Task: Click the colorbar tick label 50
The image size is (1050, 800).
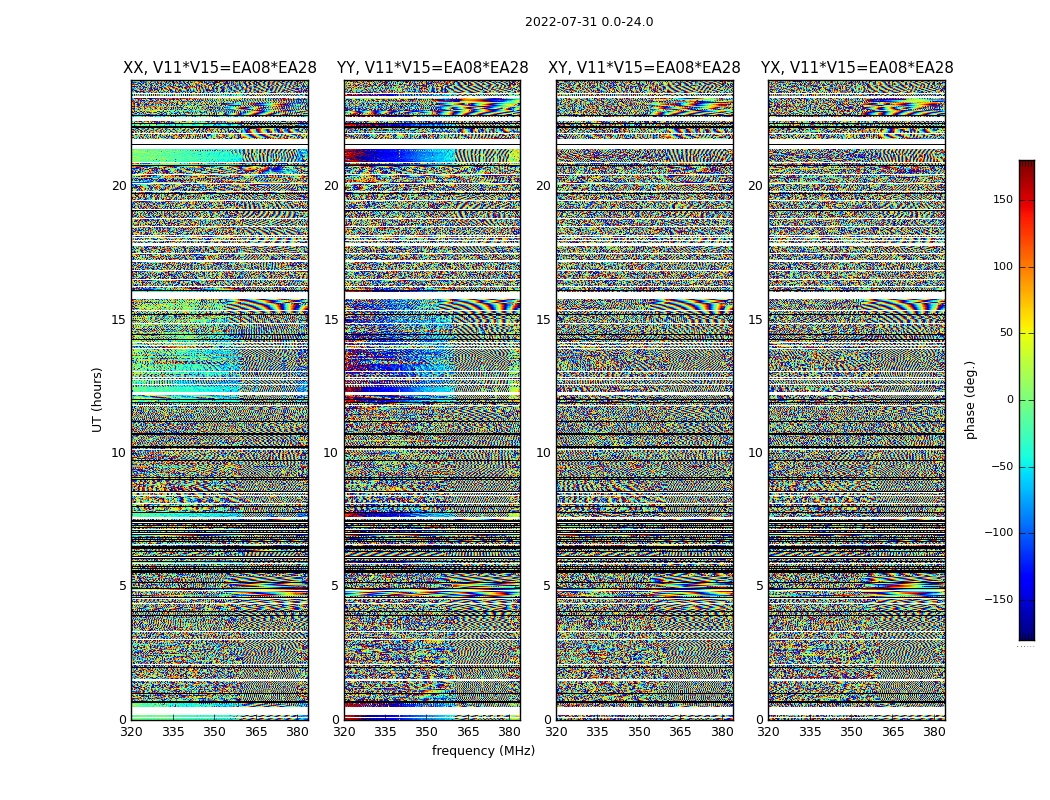Action: coord(1006,333)
